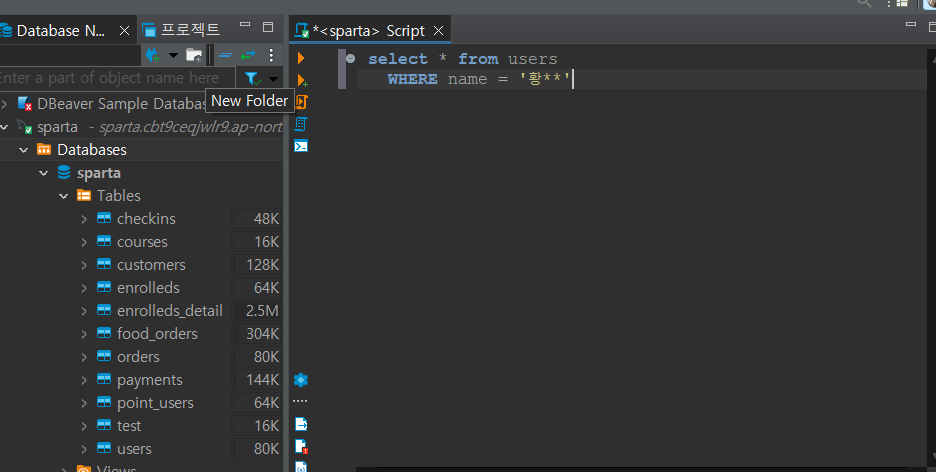Show execution log error-page icon

(301, 446)
